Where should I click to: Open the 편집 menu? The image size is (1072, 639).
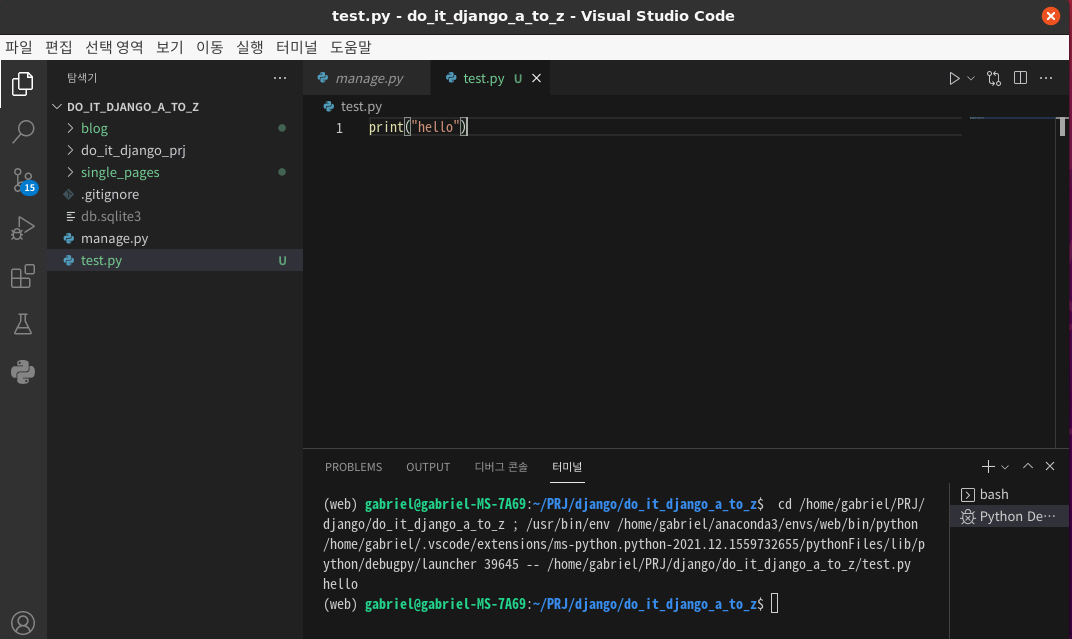pos(58,47)
